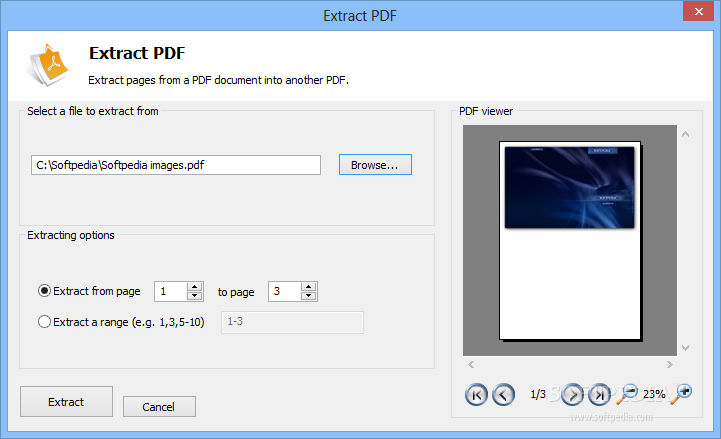Go to first page in PDF viewer

pos(476,394)
